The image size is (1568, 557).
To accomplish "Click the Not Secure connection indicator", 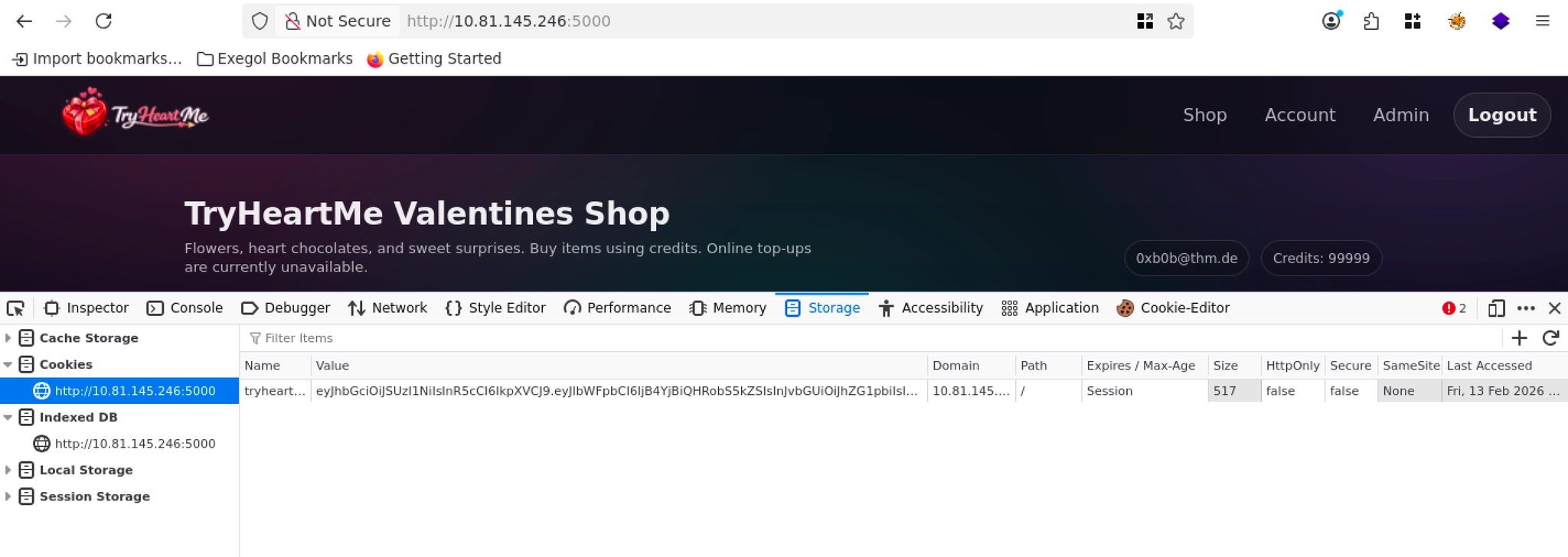I will [x=338, y=21].
